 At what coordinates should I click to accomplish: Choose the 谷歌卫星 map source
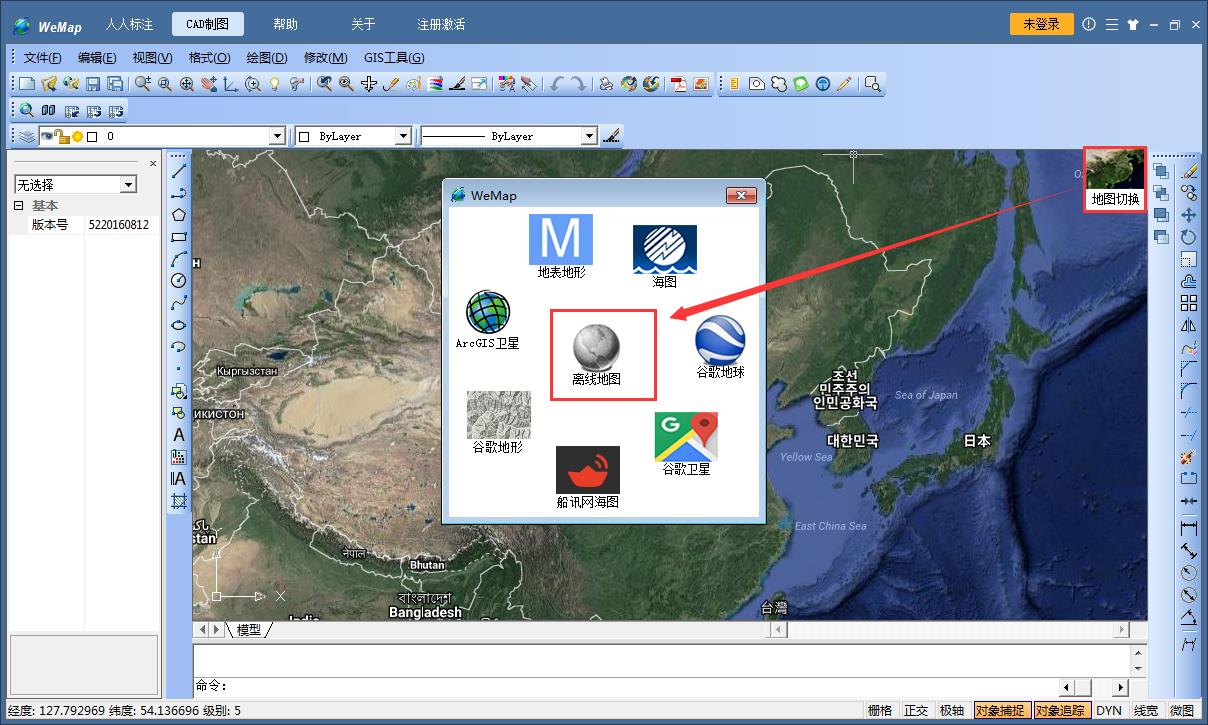[x=687, y=444]
